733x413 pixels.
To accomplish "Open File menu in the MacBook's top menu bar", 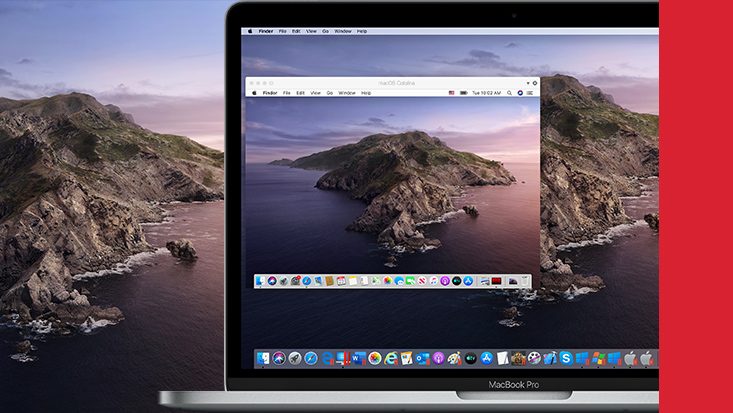I will point(283,31).
